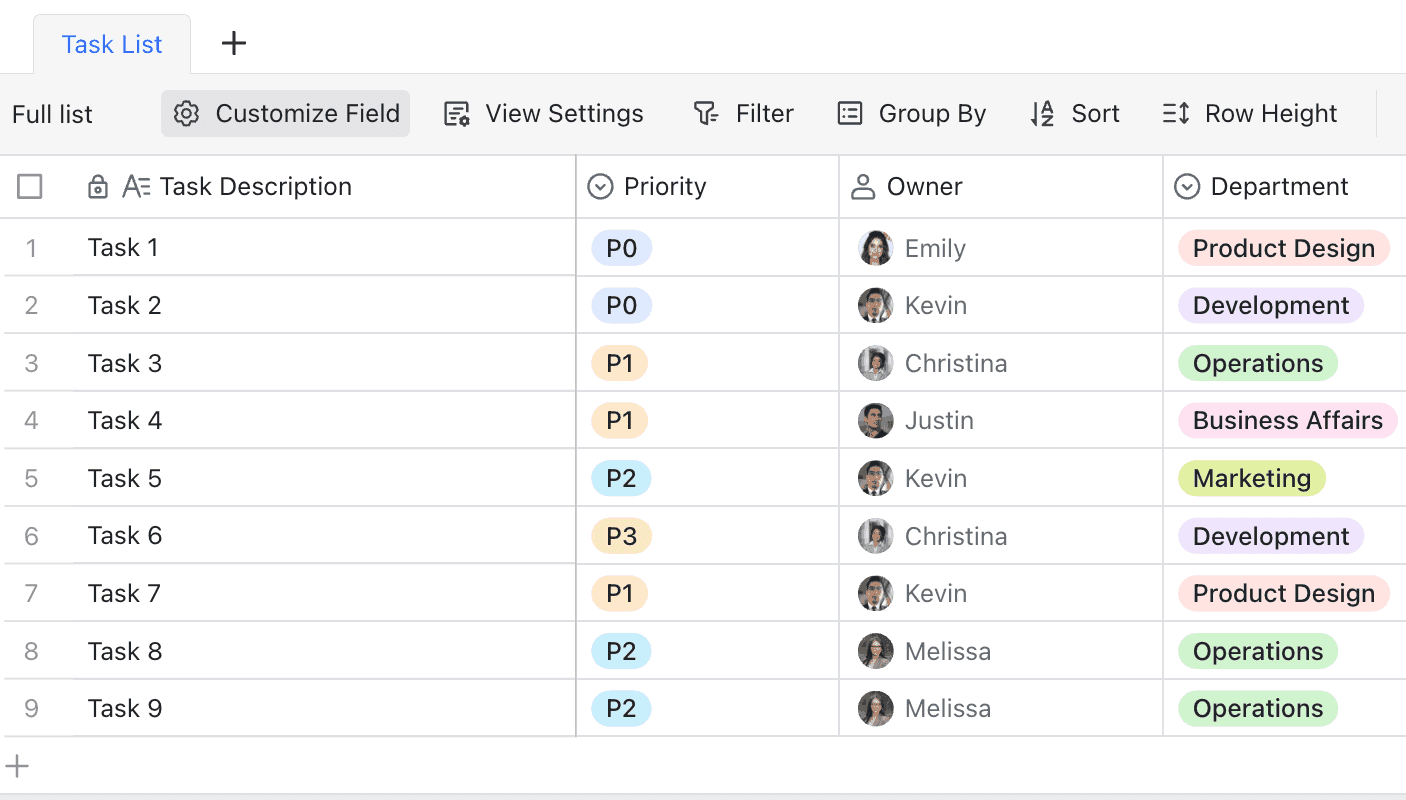Click Emily's avatar in Task 1 row
The height and width of the screenshot is (800, 1406).
click(875, 248)
